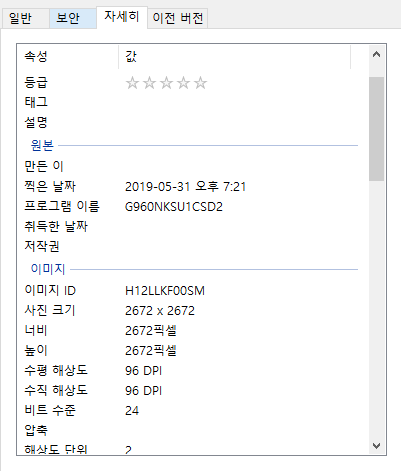Click the scroll up arrow
Viewport: 401px width, 471px height.
click(x=376, y=54)
